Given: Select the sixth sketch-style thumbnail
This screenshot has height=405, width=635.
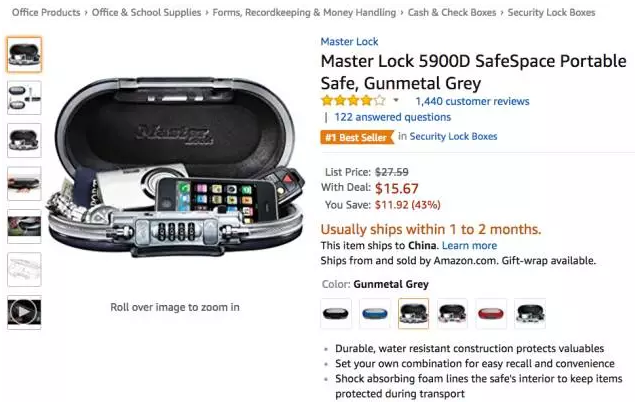Looking at the screenshot, I should click(x=24, y=269).
